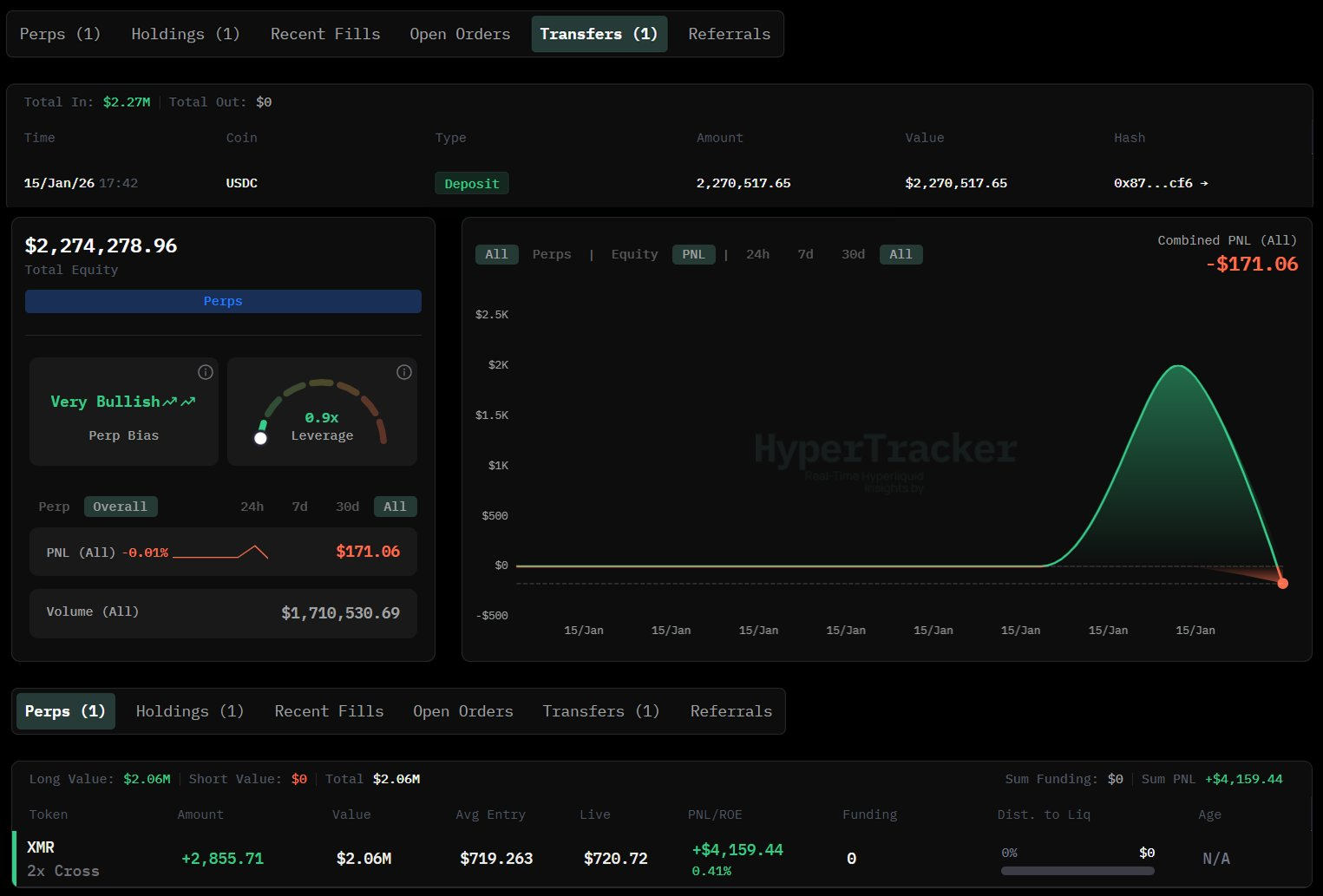Click the Deposit type badge
This screenshot has width=1323, height=896.
point(472,183)
